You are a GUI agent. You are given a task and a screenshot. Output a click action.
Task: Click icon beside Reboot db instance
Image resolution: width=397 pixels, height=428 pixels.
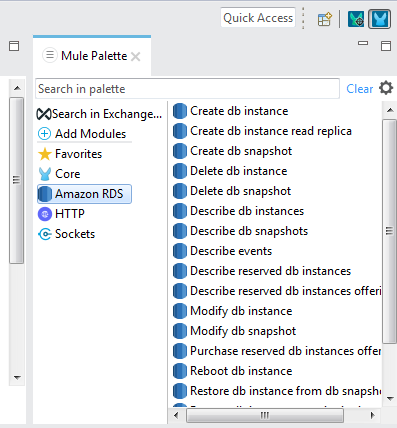click(180, 371)
